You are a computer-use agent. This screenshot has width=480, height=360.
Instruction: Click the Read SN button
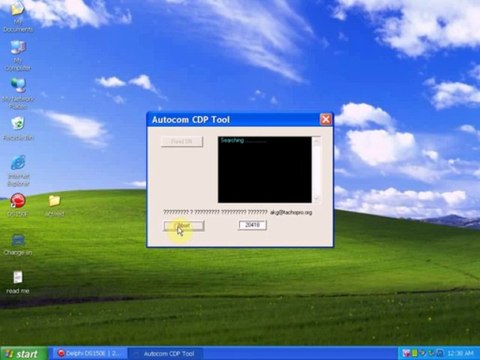(182, 141)
